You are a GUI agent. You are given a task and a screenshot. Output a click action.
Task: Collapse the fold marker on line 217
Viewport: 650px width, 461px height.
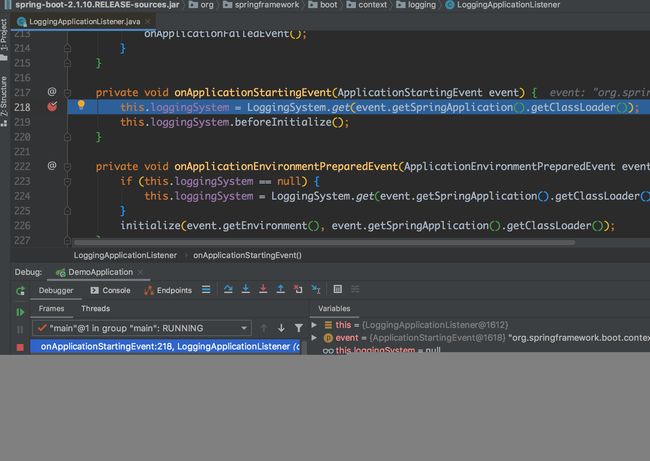(67, 92)
